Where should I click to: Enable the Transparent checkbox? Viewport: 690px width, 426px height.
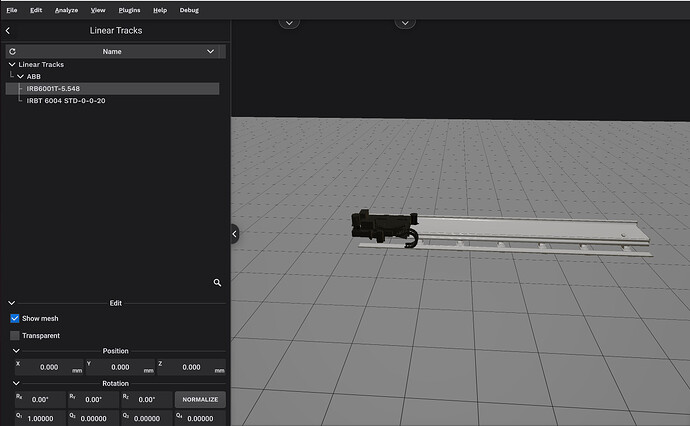coord(15,336)
